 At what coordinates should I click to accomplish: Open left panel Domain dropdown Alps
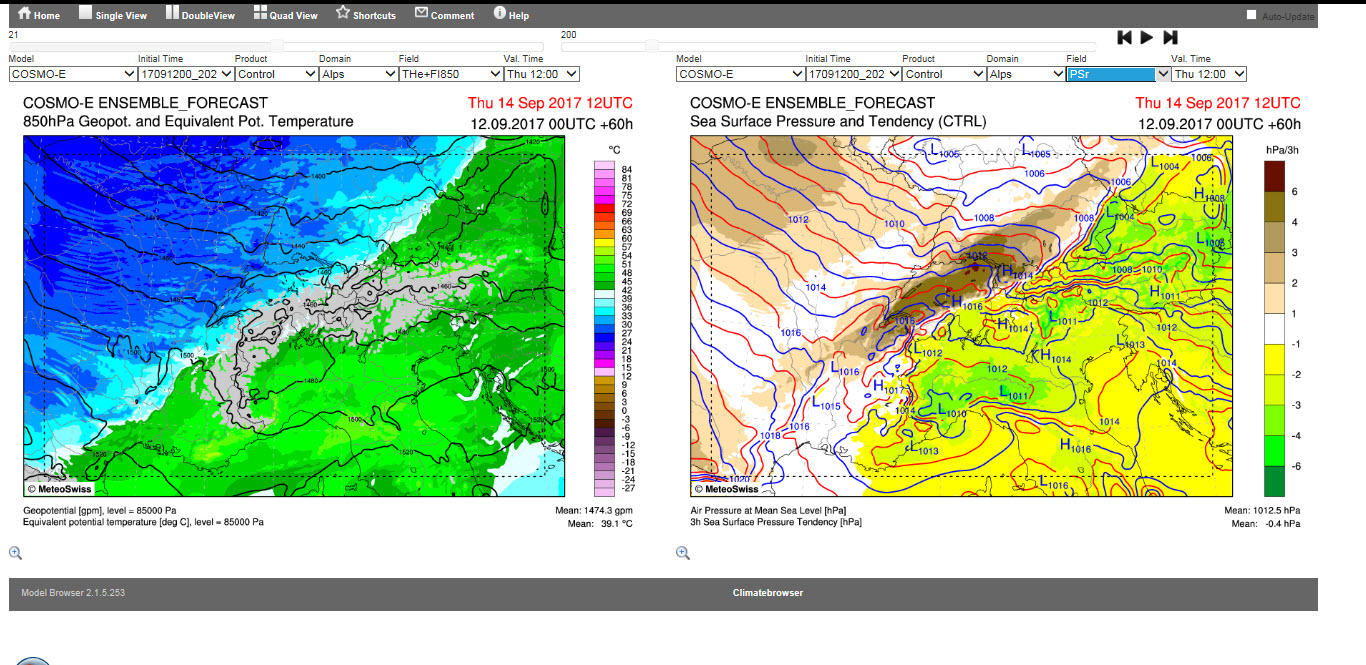pyautogui.click(x=358, y=74)
